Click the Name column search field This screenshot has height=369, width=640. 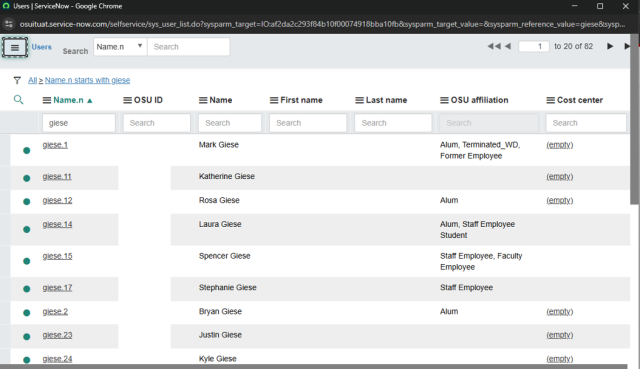click(x=230, y=123)
